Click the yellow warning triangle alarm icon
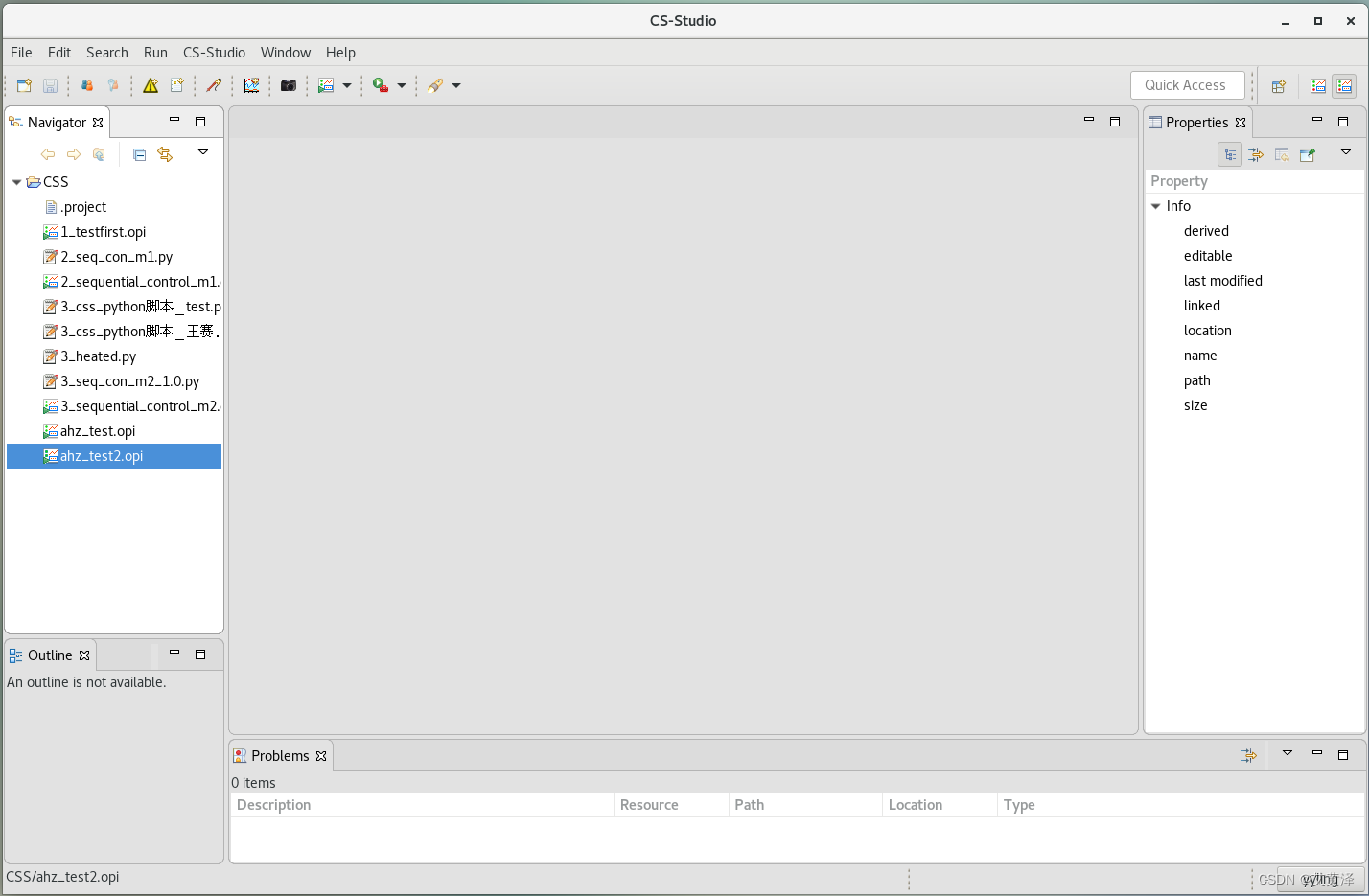Image resolution: width=1369 pixels, height=896 pixels. pyautogui.click(x=151, y=85)
